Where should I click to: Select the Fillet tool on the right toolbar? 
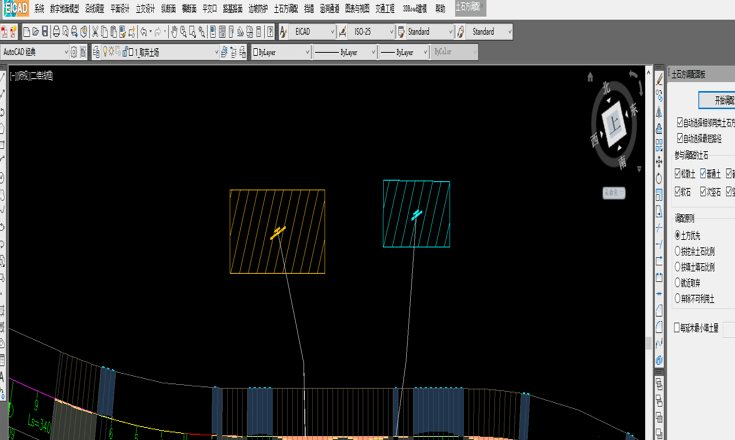659,327
